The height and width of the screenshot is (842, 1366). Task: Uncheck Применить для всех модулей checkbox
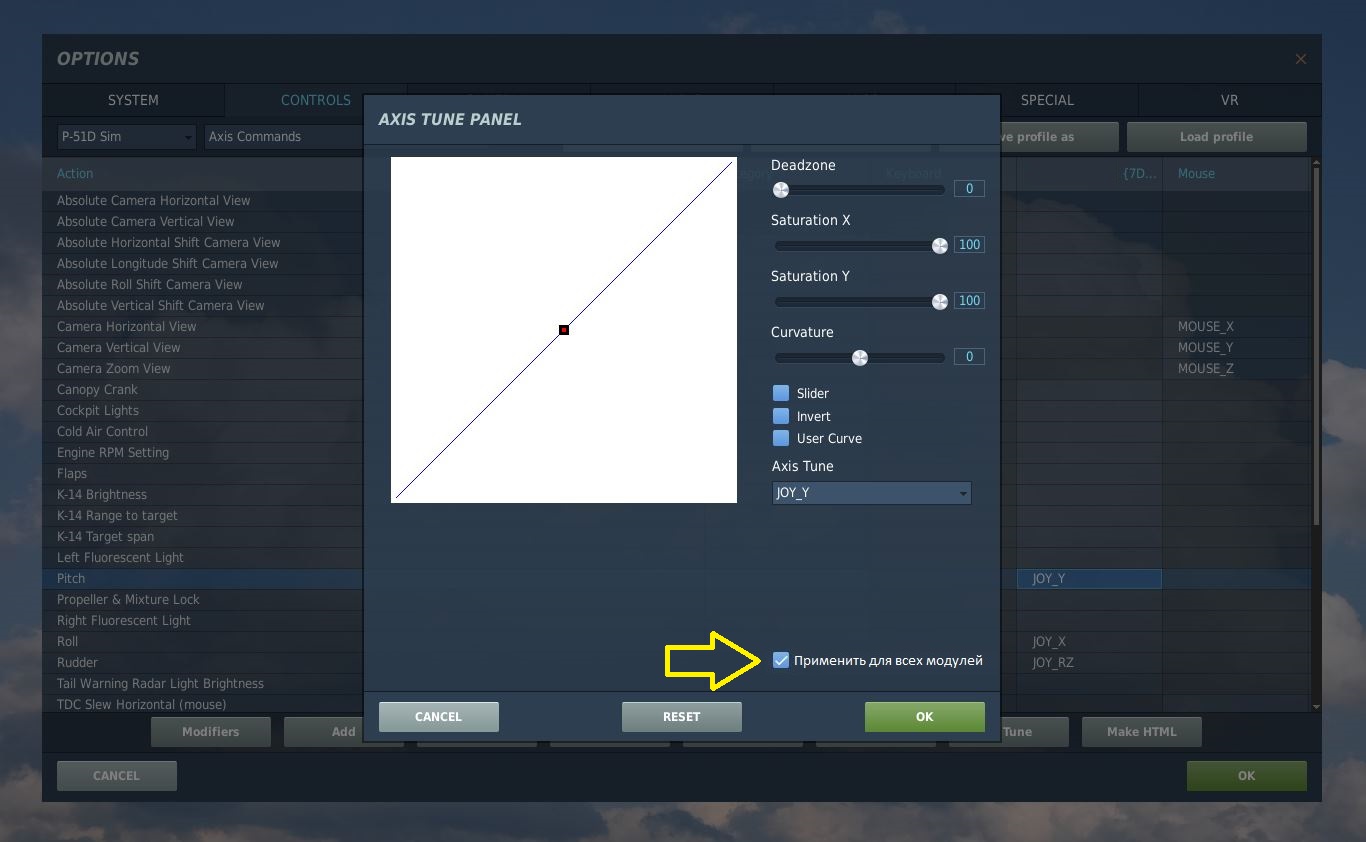(781, 660)
